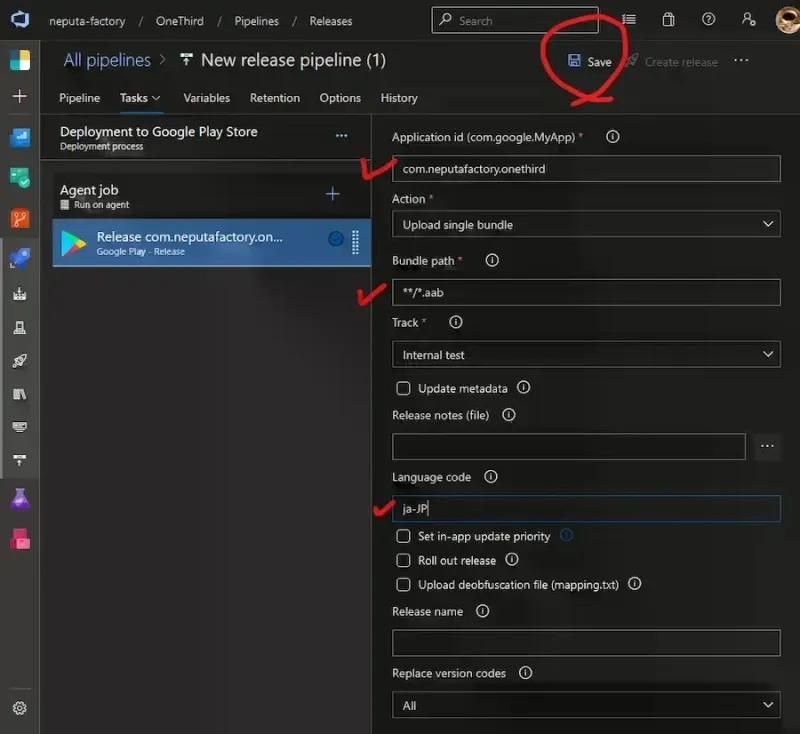Click the plus icon to add task to Agent job
The width and height of the screenshot is (800, 734).
tap(333, 194)
